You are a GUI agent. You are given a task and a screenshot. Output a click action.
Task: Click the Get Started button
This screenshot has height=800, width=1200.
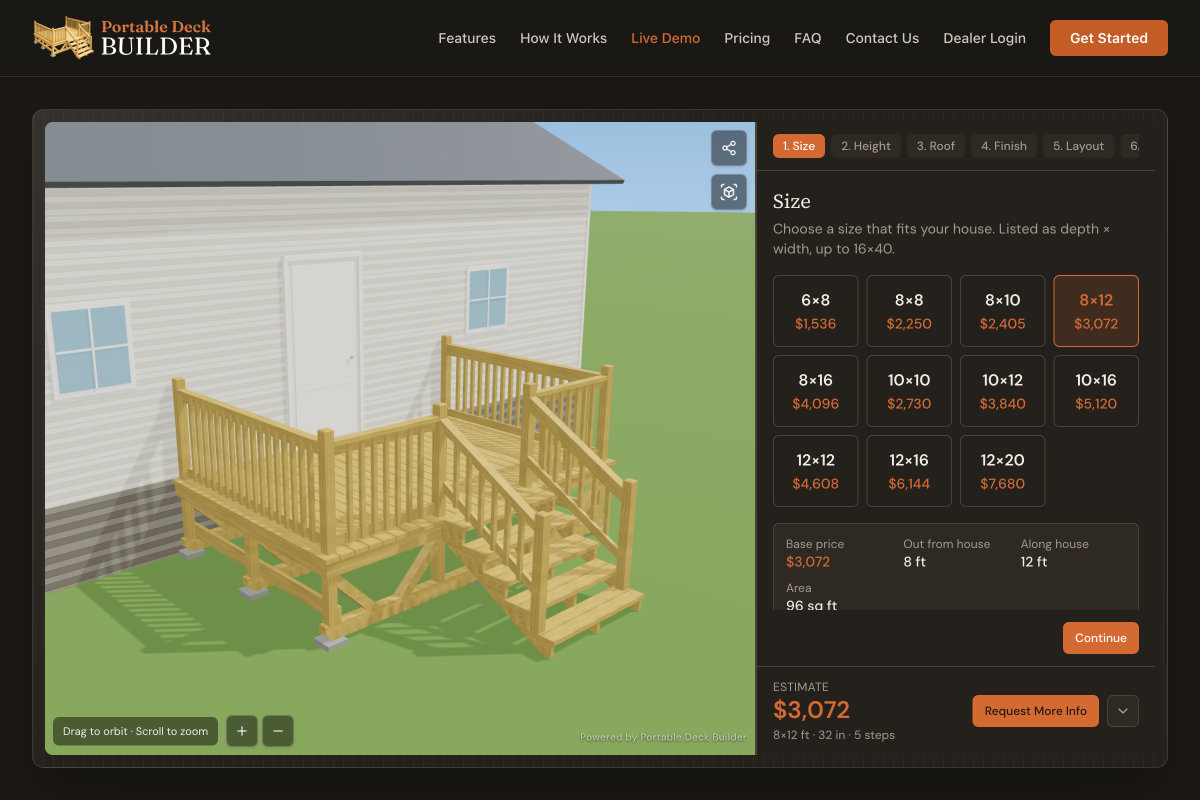point(1108,38)
